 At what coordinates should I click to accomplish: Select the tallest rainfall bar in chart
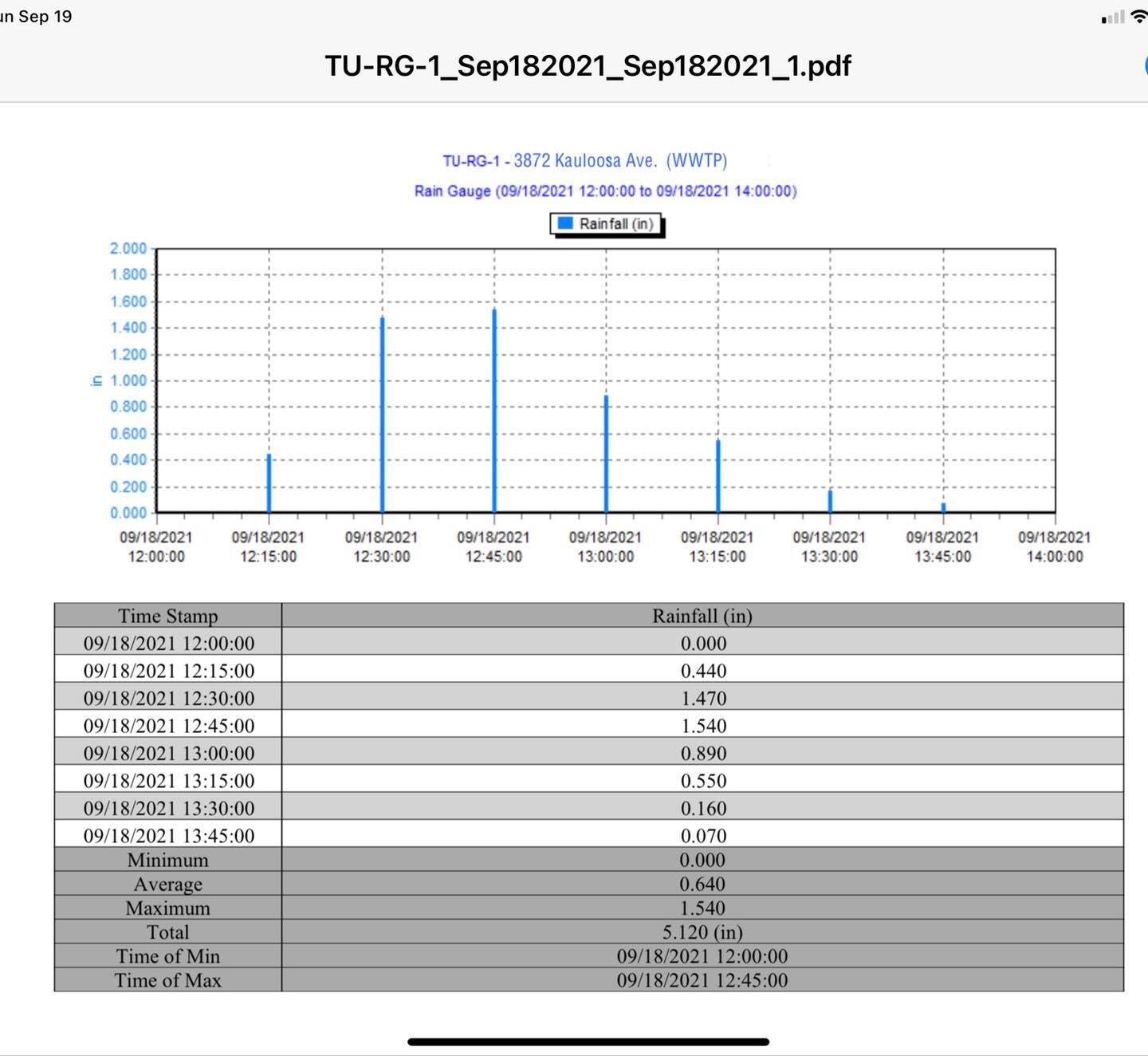click(x=494, y=410)
